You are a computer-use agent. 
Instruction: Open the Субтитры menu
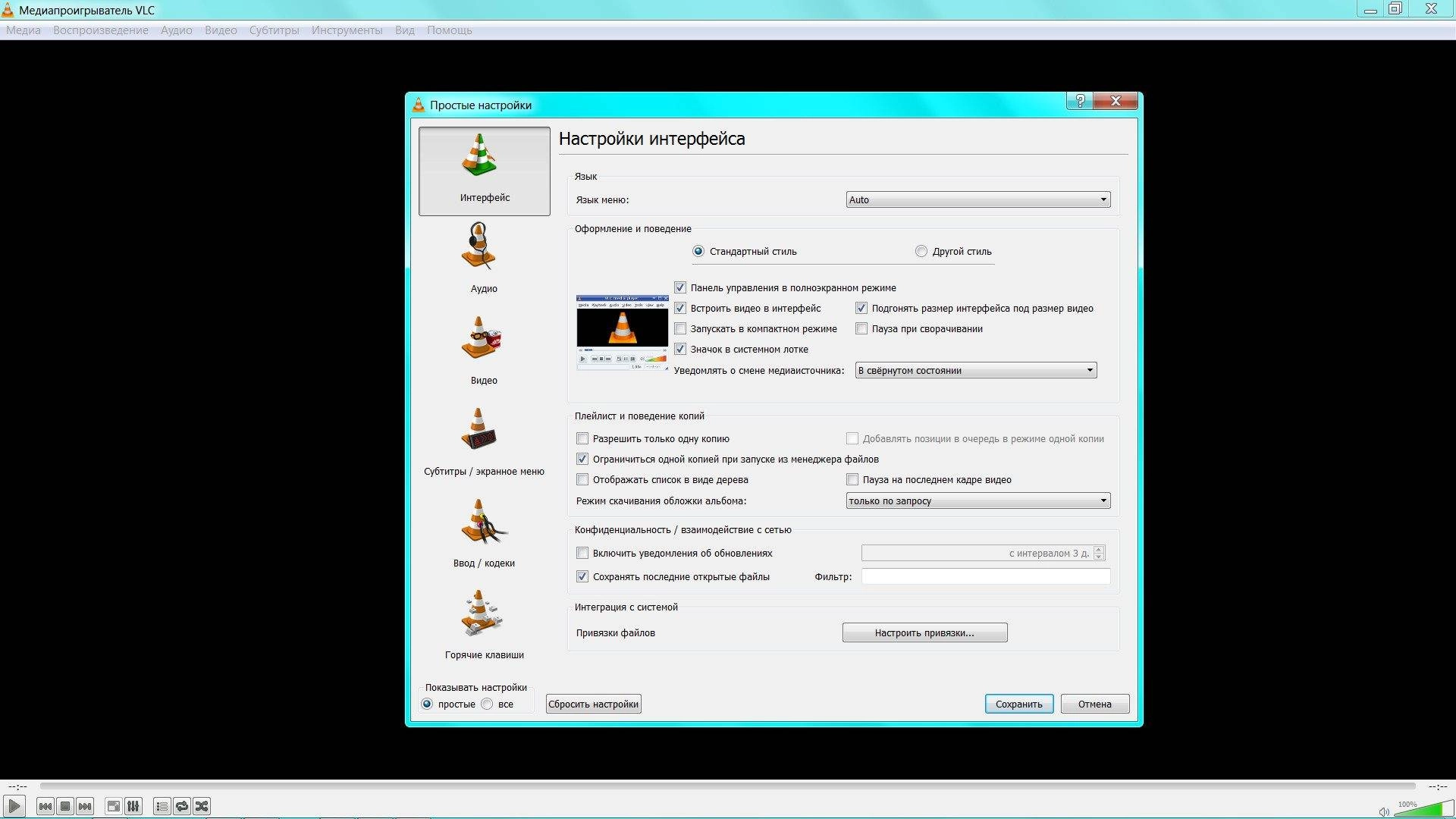tap(274, 30)
